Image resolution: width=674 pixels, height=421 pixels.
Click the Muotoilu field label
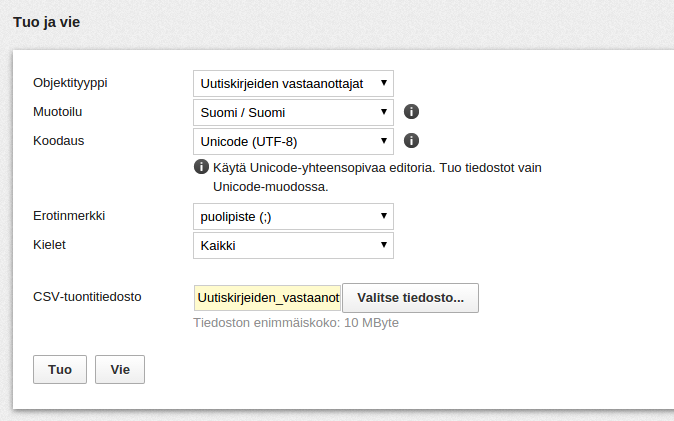point(58,112)
